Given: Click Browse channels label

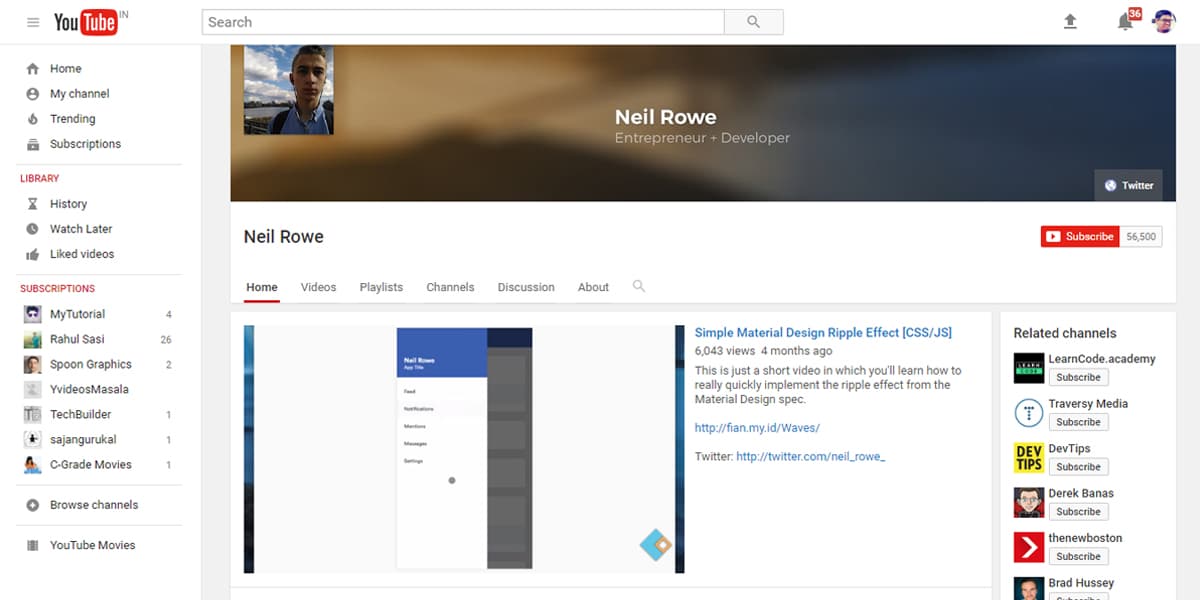Looking at the screenshot, I should (94, 505).
